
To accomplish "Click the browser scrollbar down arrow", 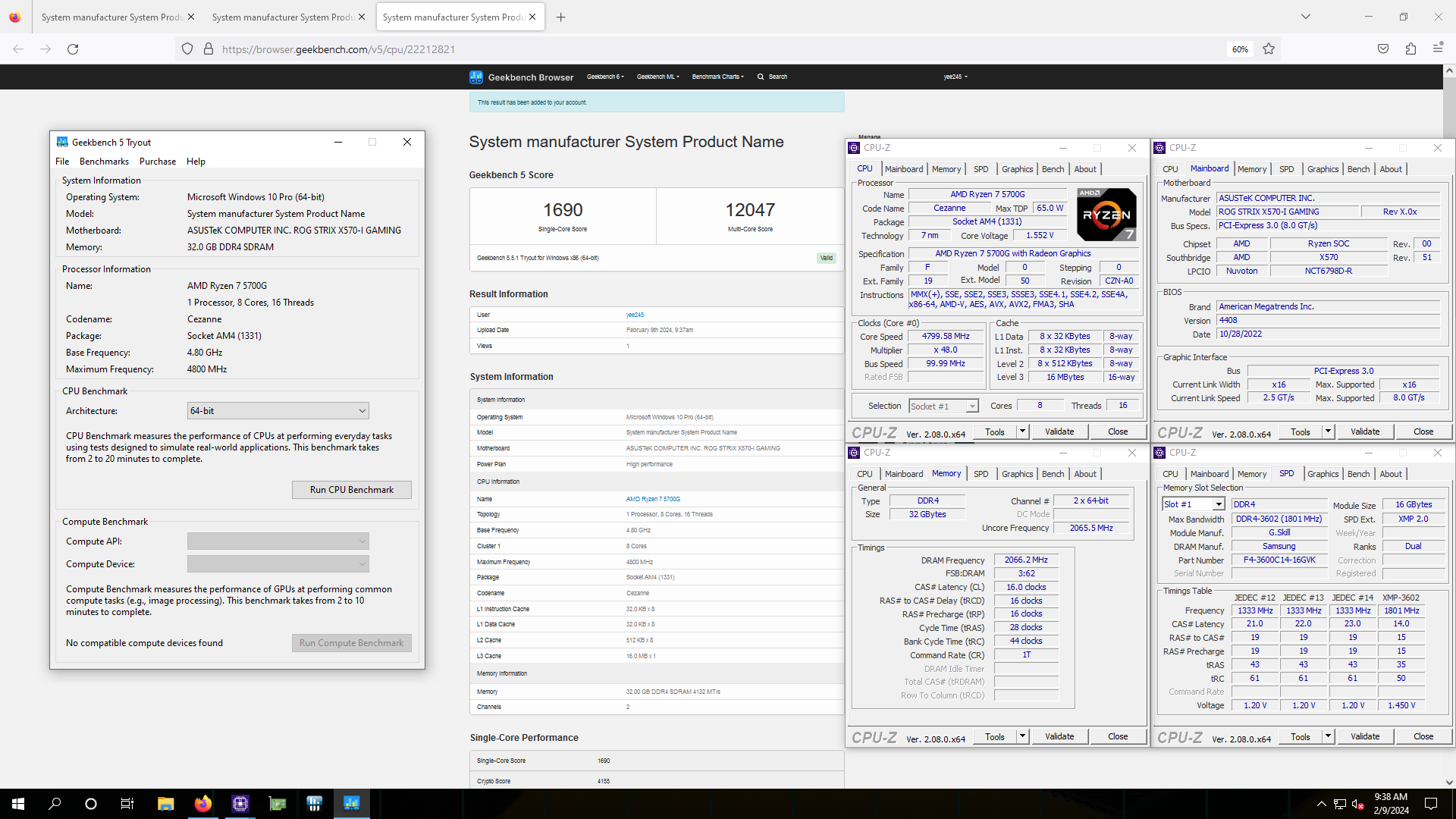I will pos(1449,783).
